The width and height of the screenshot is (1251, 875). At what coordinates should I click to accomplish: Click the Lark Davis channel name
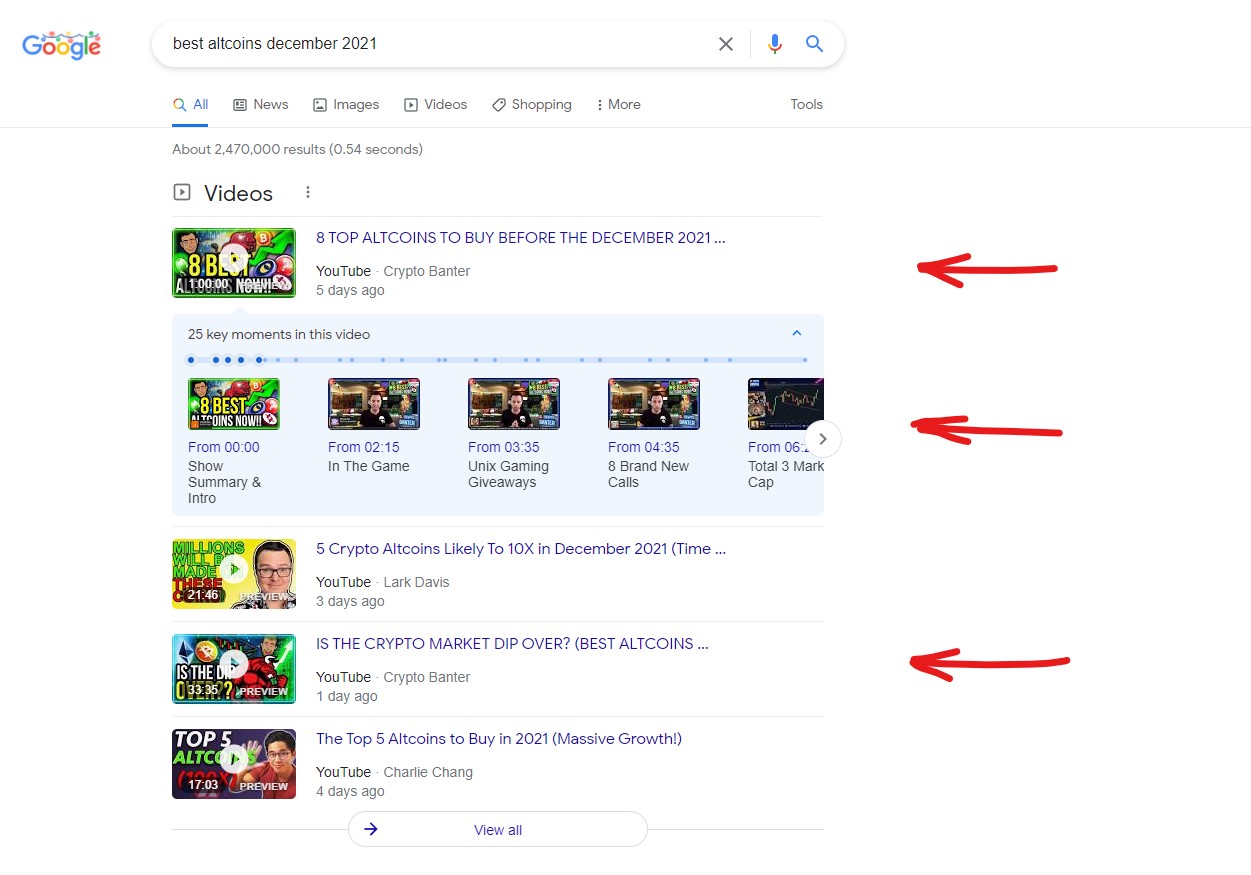416,582
